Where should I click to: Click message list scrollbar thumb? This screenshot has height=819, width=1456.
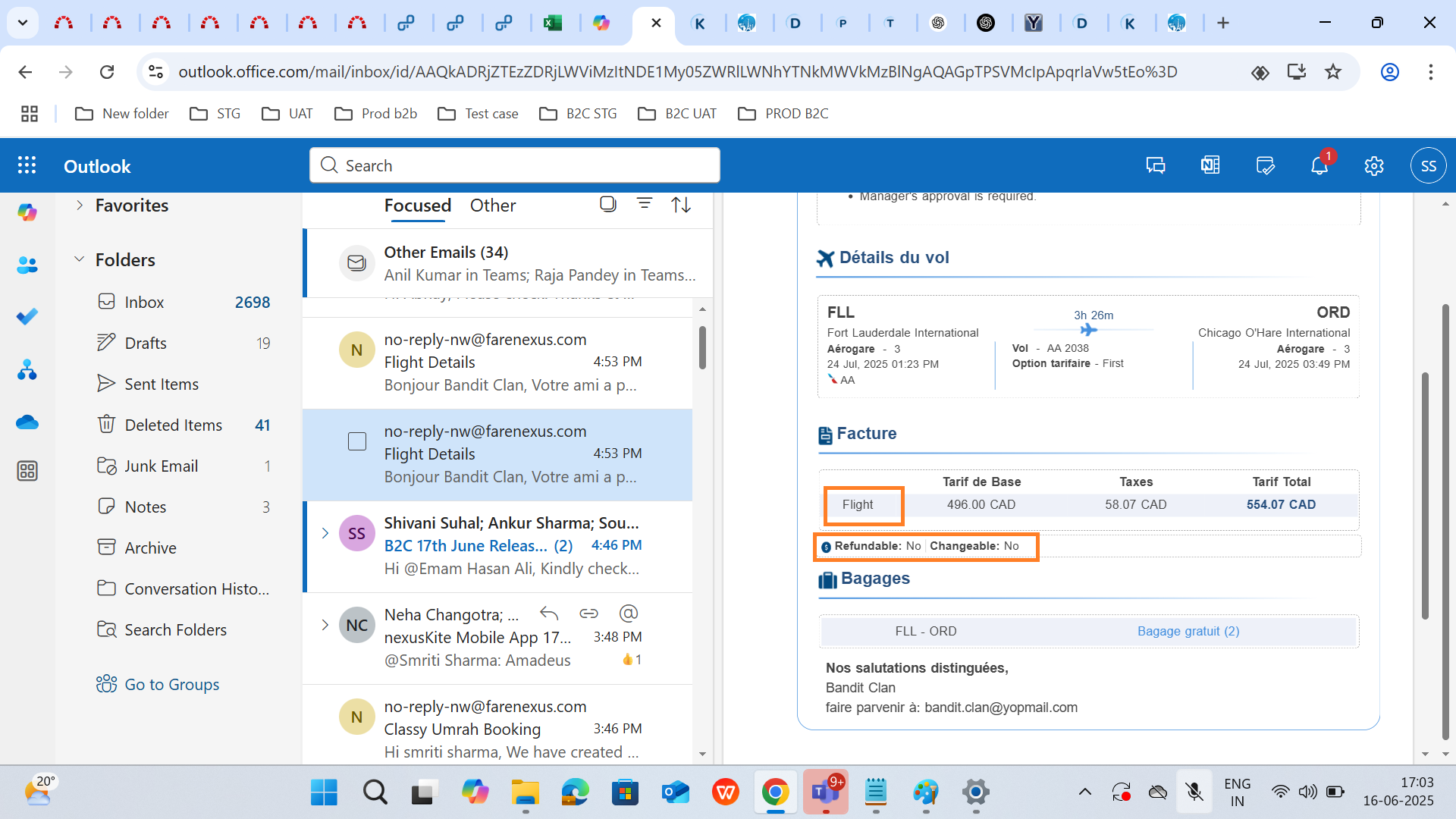click(x=702, y=347)
